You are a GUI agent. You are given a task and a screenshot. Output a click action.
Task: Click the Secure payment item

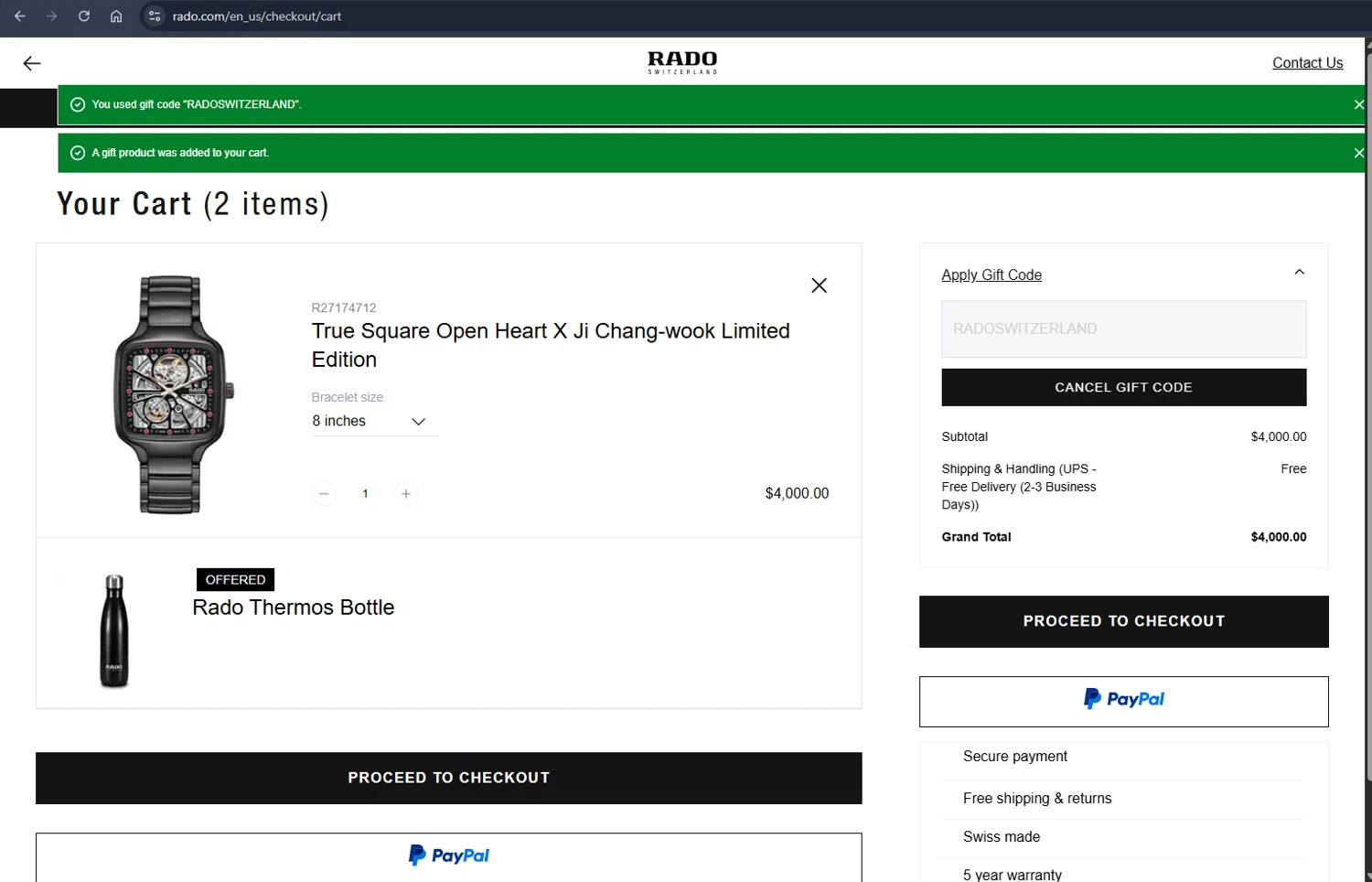1015,757
